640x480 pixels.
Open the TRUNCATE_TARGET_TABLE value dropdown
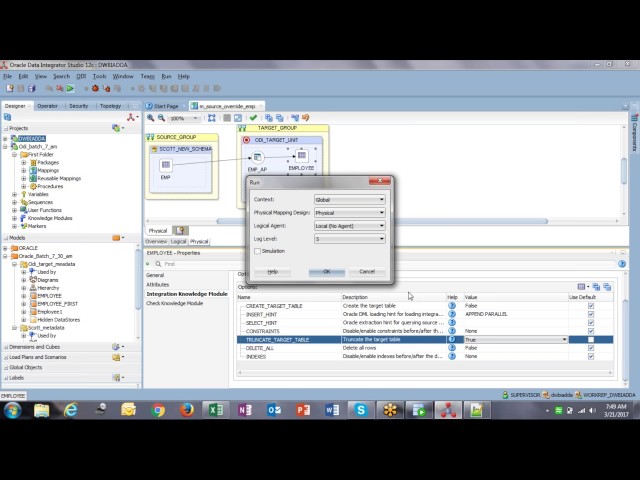516,340
